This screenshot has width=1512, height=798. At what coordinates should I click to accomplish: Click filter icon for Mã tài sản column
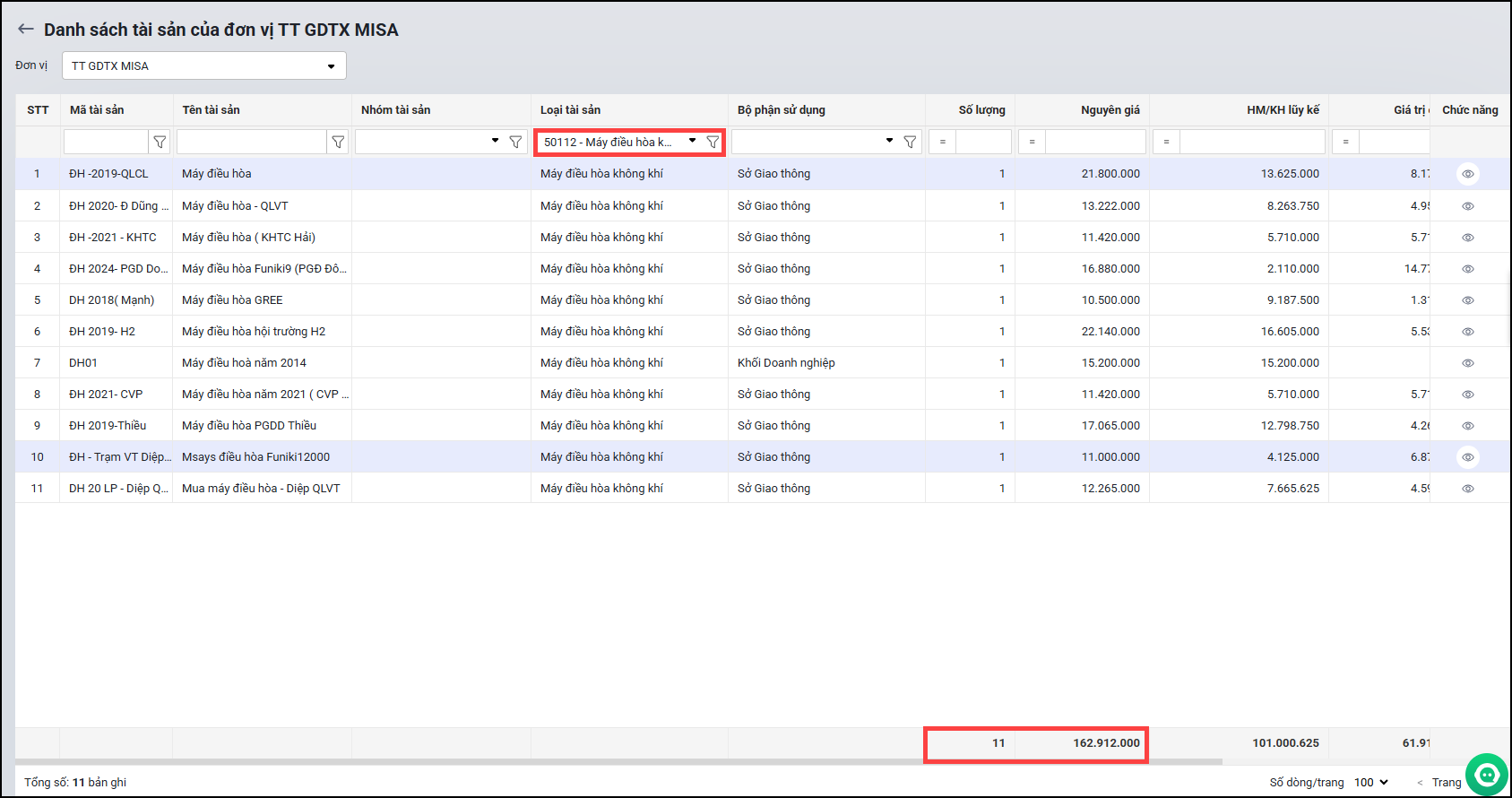coord(160,142)
